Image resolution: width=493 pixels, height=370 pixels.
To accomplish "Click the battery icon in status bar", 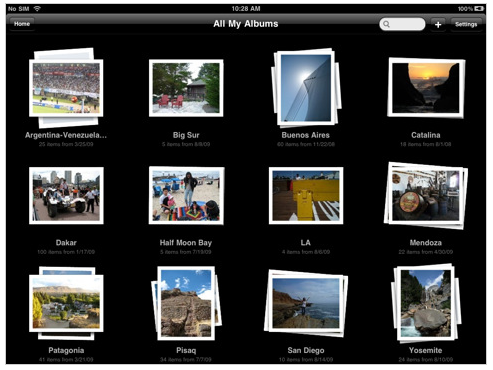I will [x=479, y=8].
